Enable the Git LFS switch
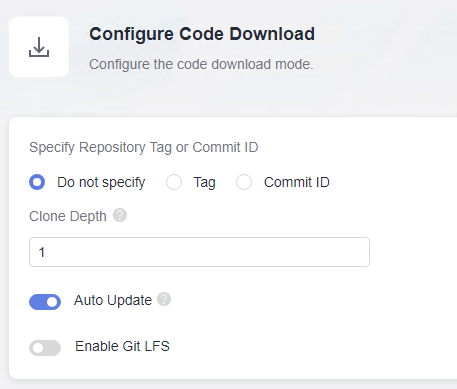 (x=45, y=348)
